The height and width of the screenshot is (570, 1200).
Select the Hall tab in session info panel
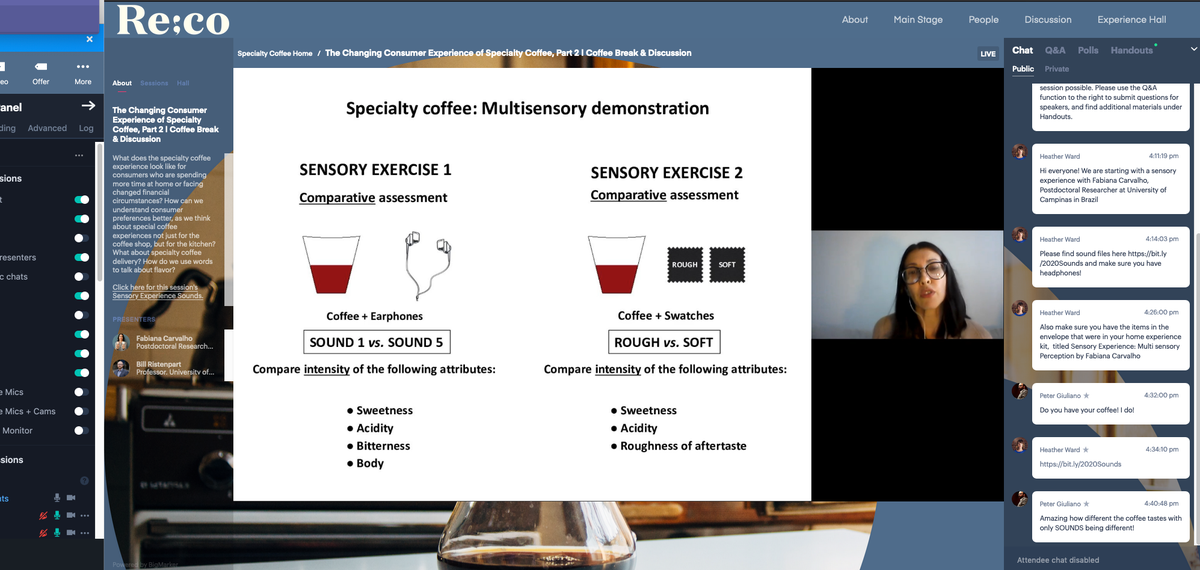183,83
